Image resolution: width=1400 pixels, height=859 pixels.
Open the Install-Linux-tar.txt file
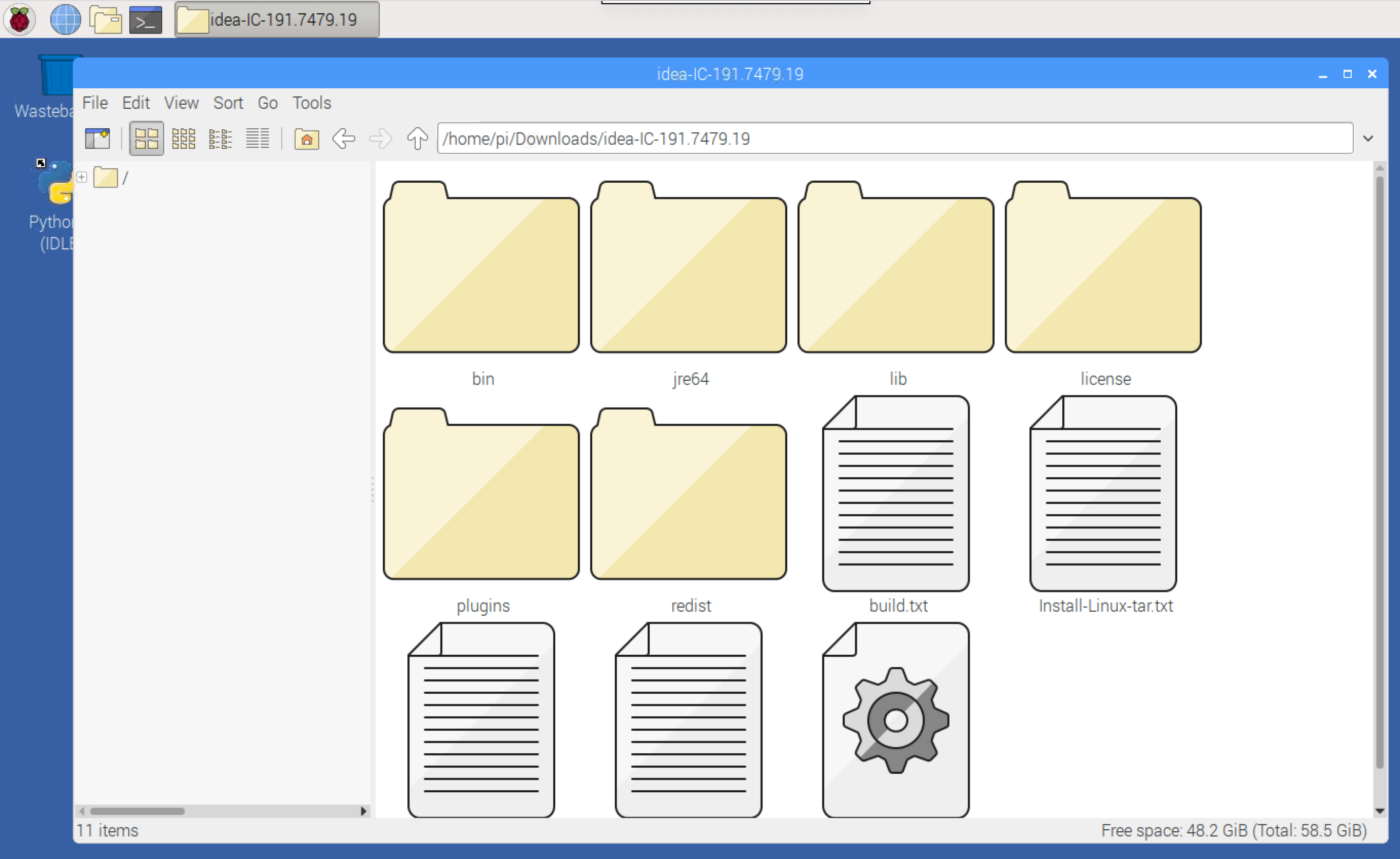pyautogui.click(x=1103, y=494)
